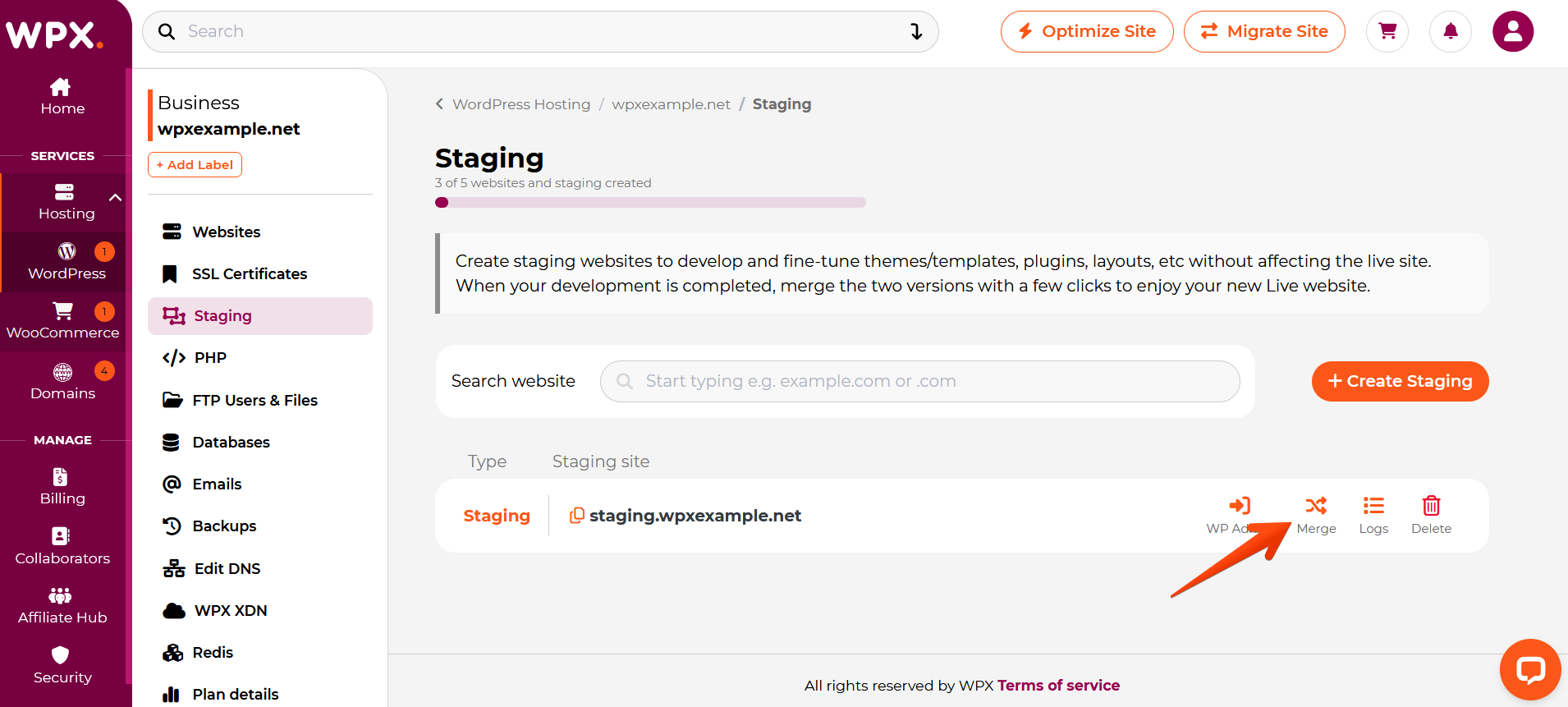
Task: Click the WPX logo
Action: 55,34
